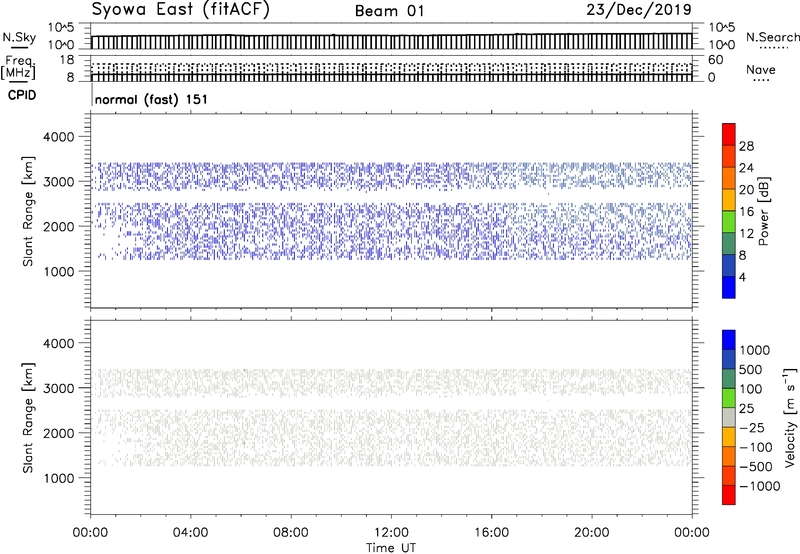Viewport: 800px width, 554px height.
Task: Click the '-1000' label on Velocity color bar
Action: pos(760,486)
